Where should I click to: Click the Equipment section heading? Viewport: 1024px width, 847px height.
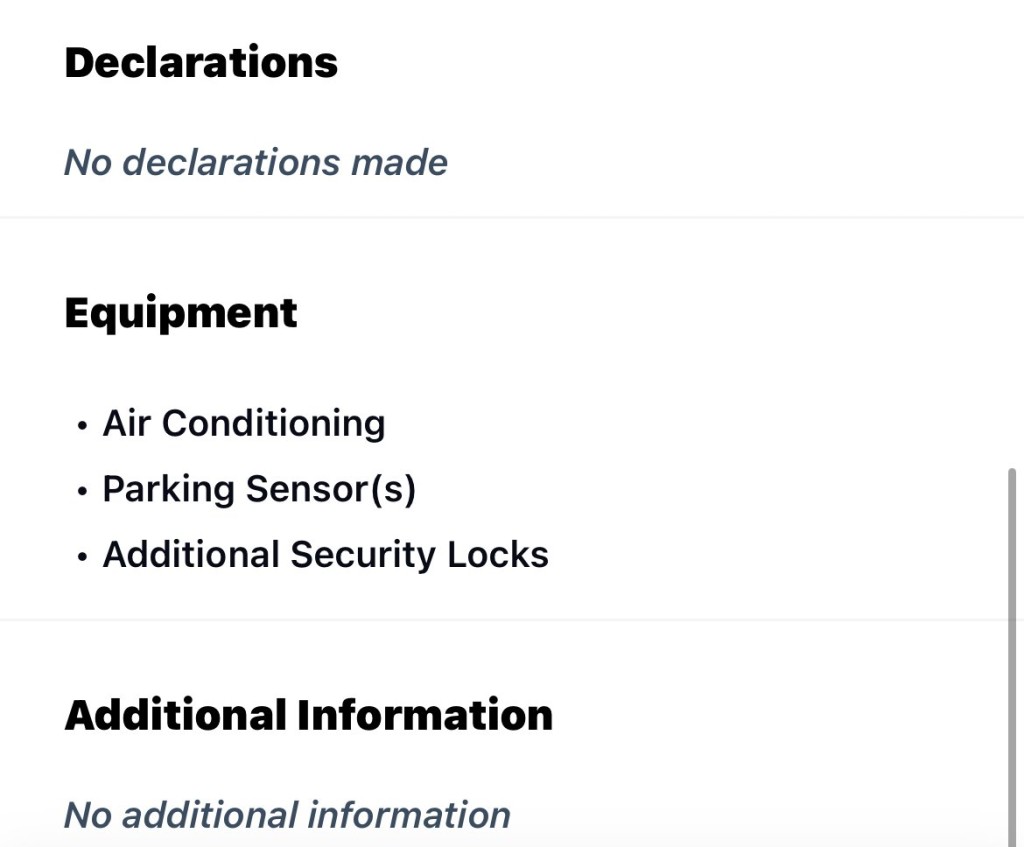[180, 313]
